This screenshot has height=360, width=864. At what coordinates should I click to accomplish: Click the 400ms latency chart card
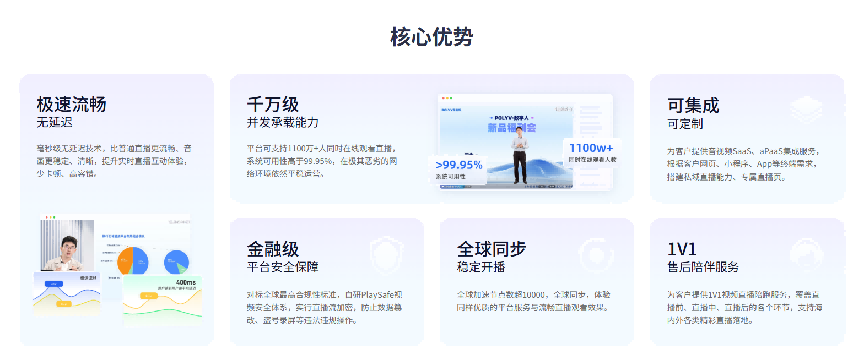coord(162,302)
